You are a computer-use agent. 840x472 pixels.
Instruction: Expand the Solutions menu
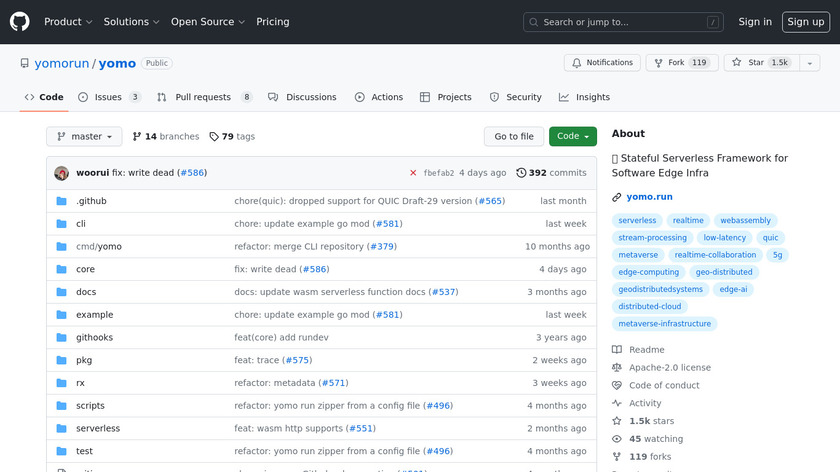click(131, 22)
